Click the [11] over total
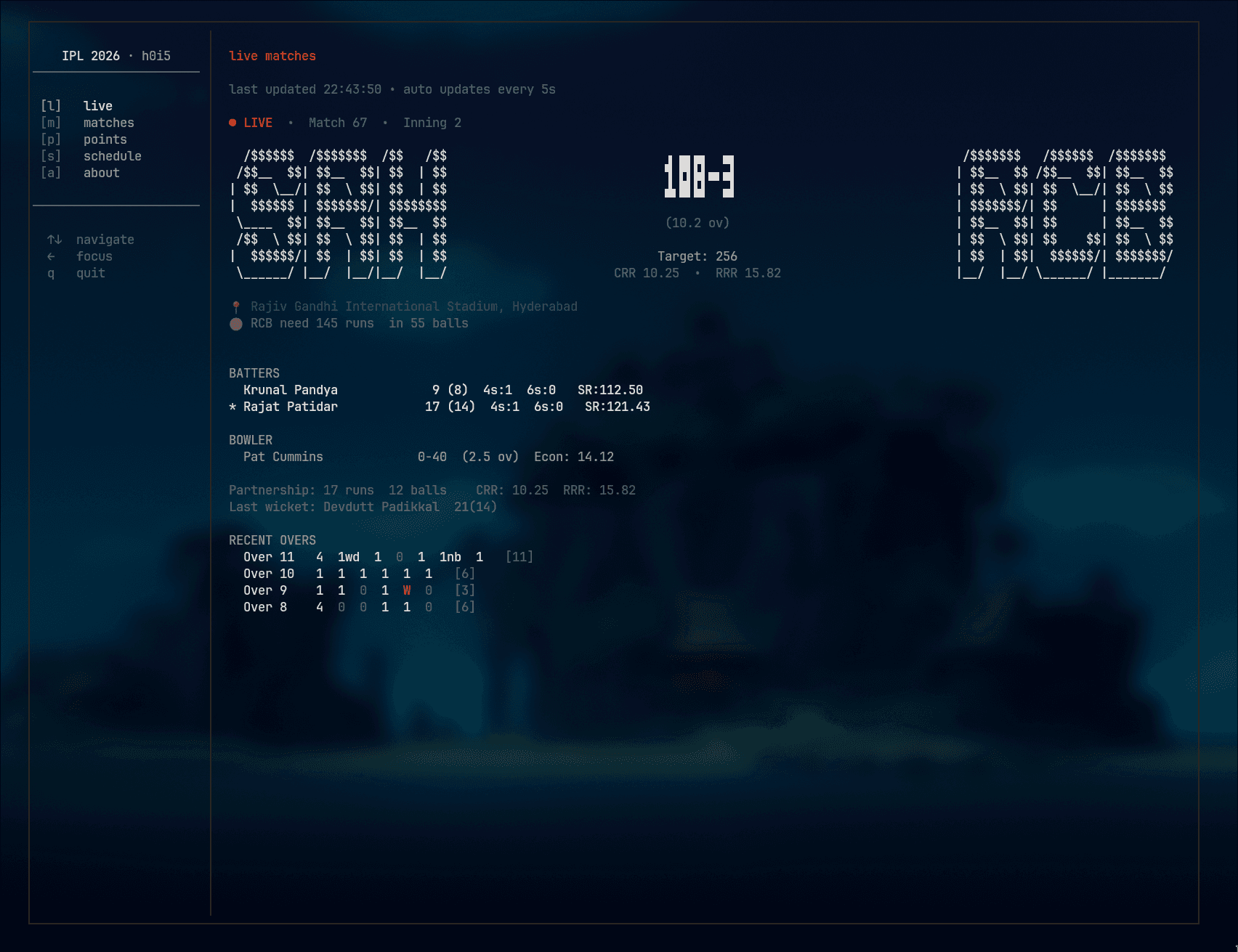This screenshot has width=1238, height=952. [x=519, y=557]
